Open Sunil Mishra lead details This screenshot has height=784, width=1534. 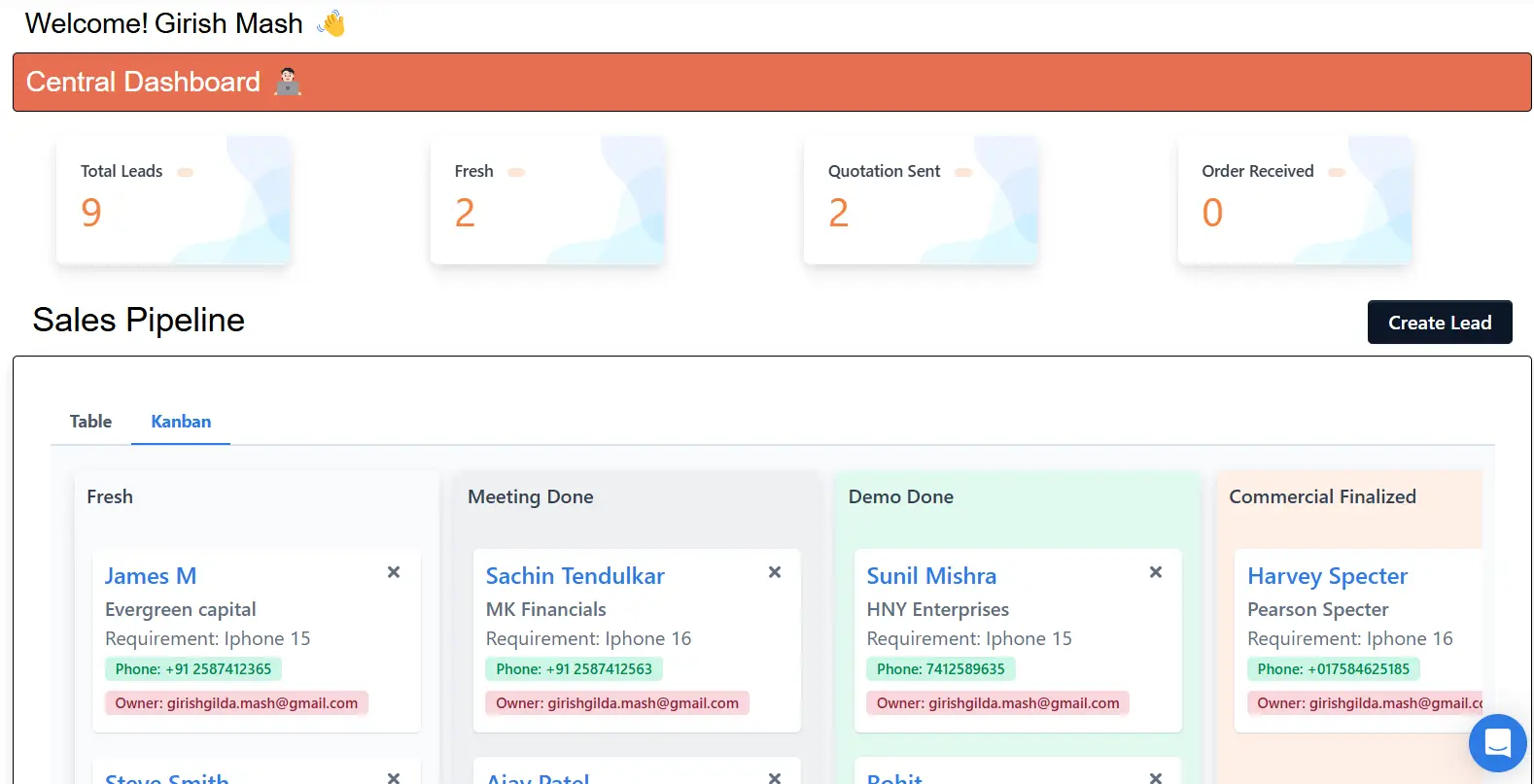tap(931, 576)
